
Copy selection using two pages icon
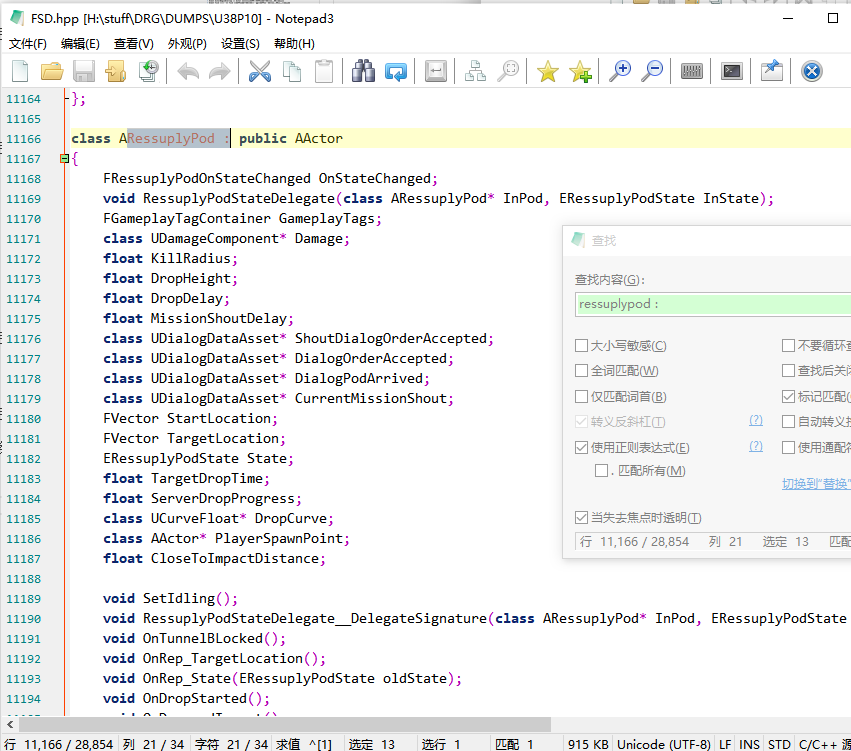[x=292, y=71]
